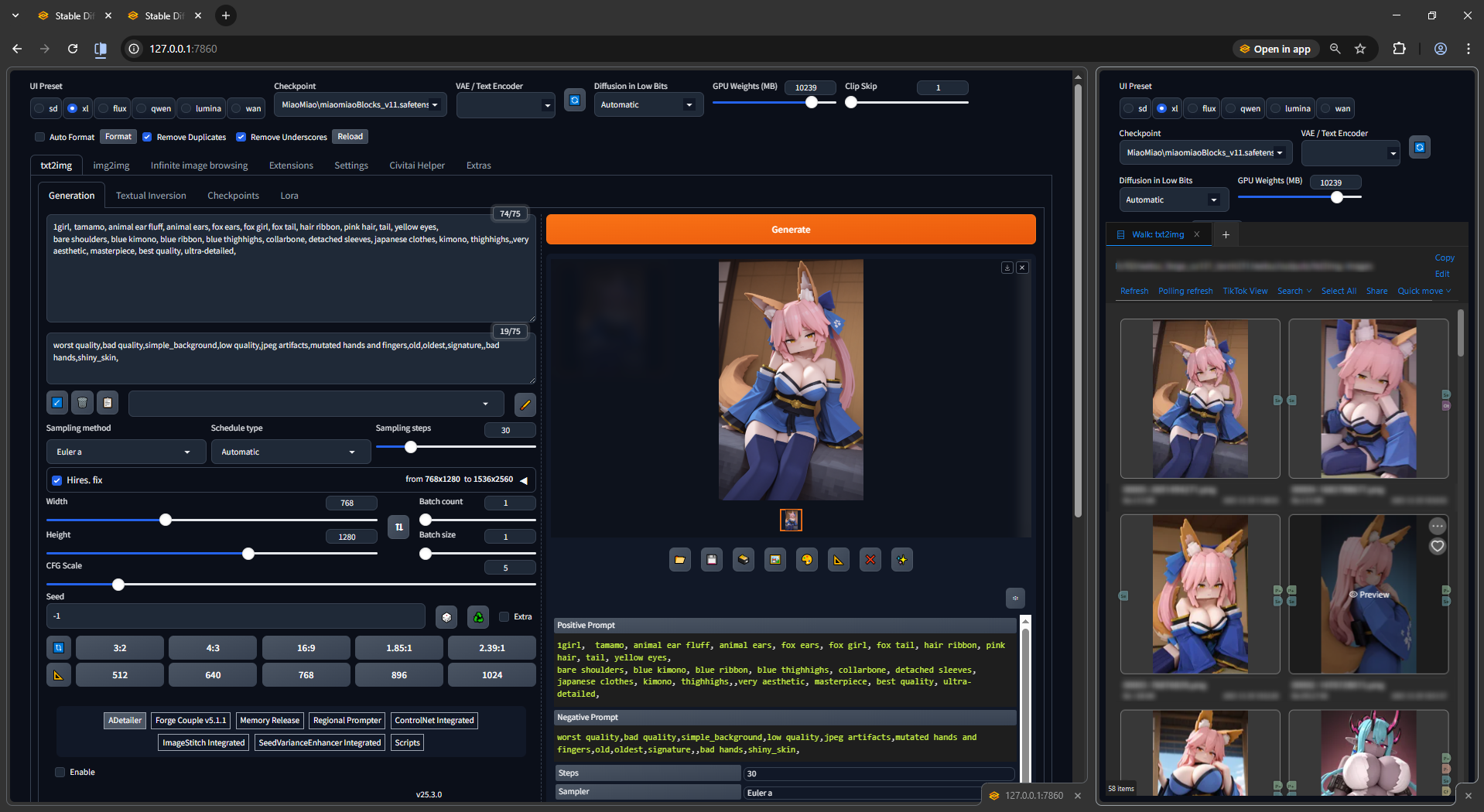Click TikTok View link
The image size is (1484, 812).
point(1245,291)
